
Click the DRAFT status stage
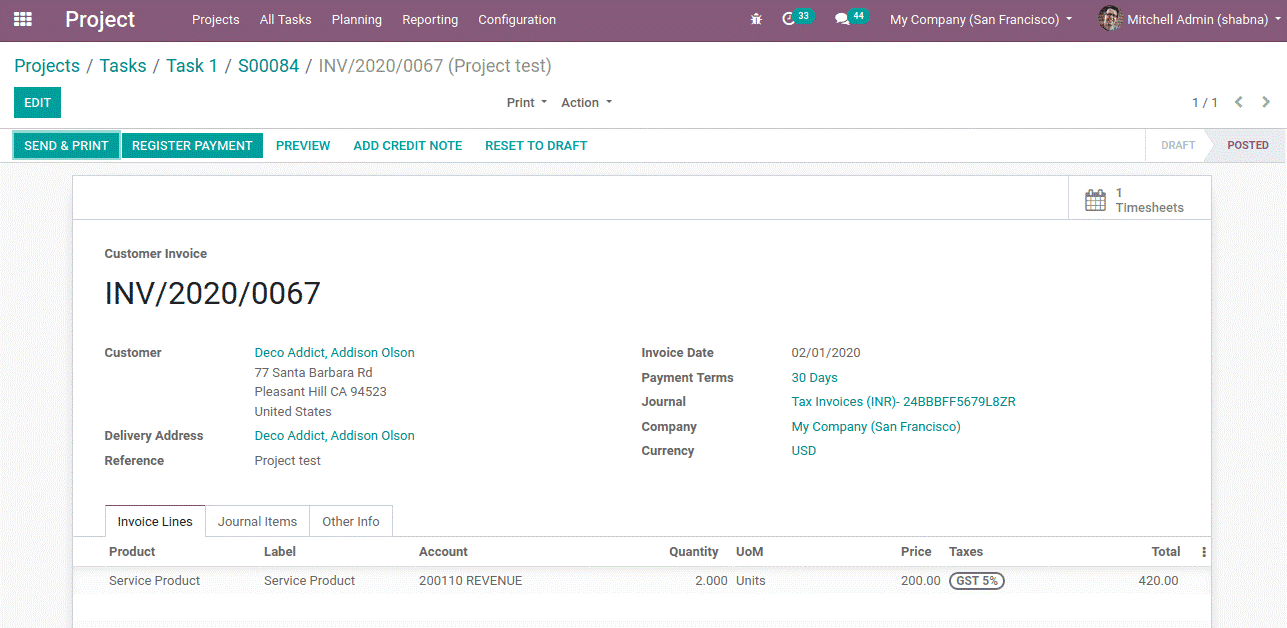coord(1177,145)
